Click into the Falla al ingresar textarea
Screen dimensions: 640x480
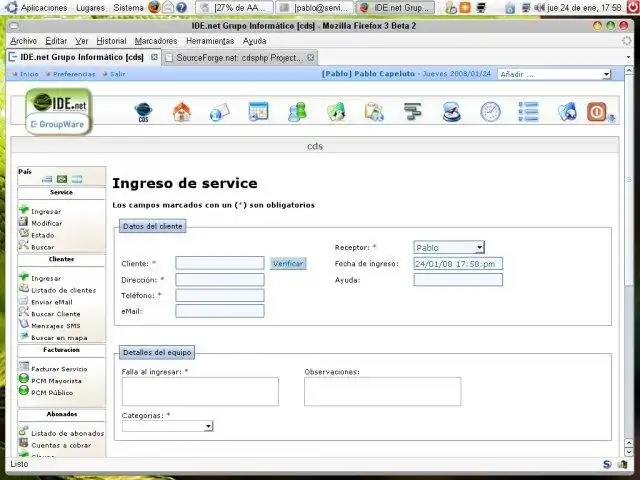[x=200, y=391]
